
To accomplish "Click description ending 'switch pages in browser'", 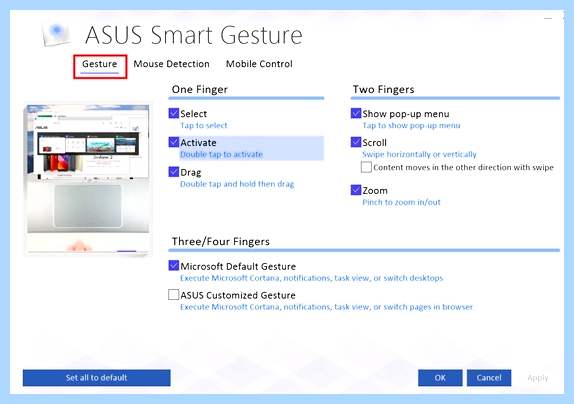I will pos(326,307).
